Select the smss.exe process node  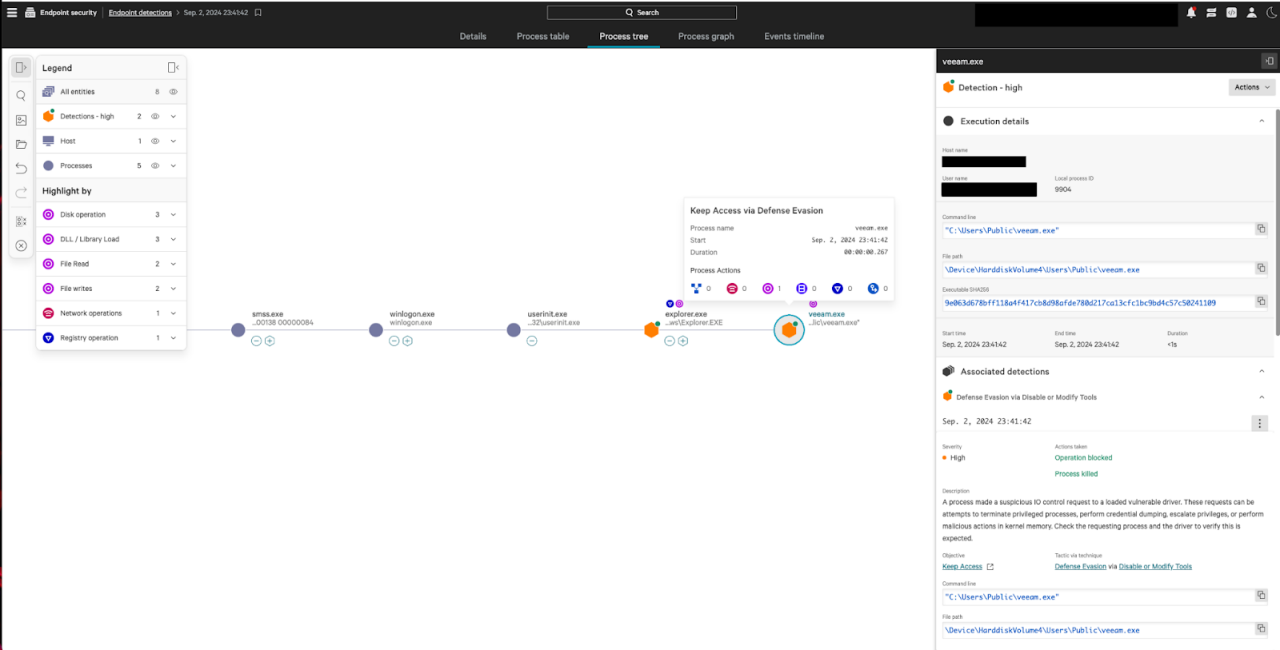(238, 330)
